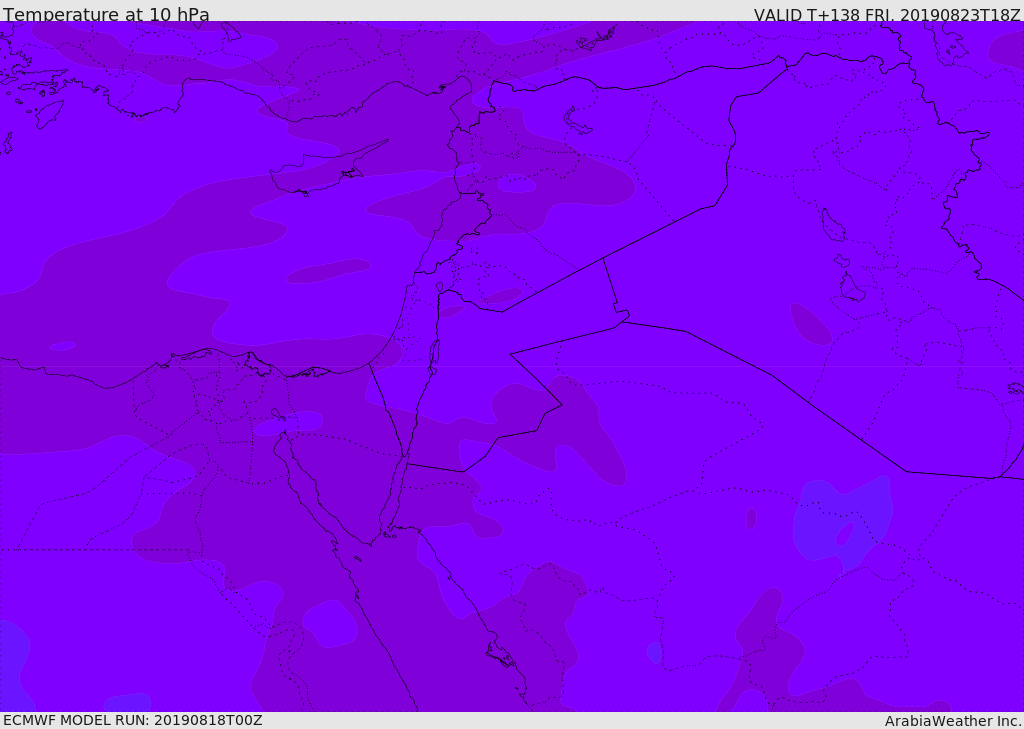Click the 'ArabiaWeather Inc.' credit text
Viewport: 1024px width, 729px height.
(x=954, y=721)
